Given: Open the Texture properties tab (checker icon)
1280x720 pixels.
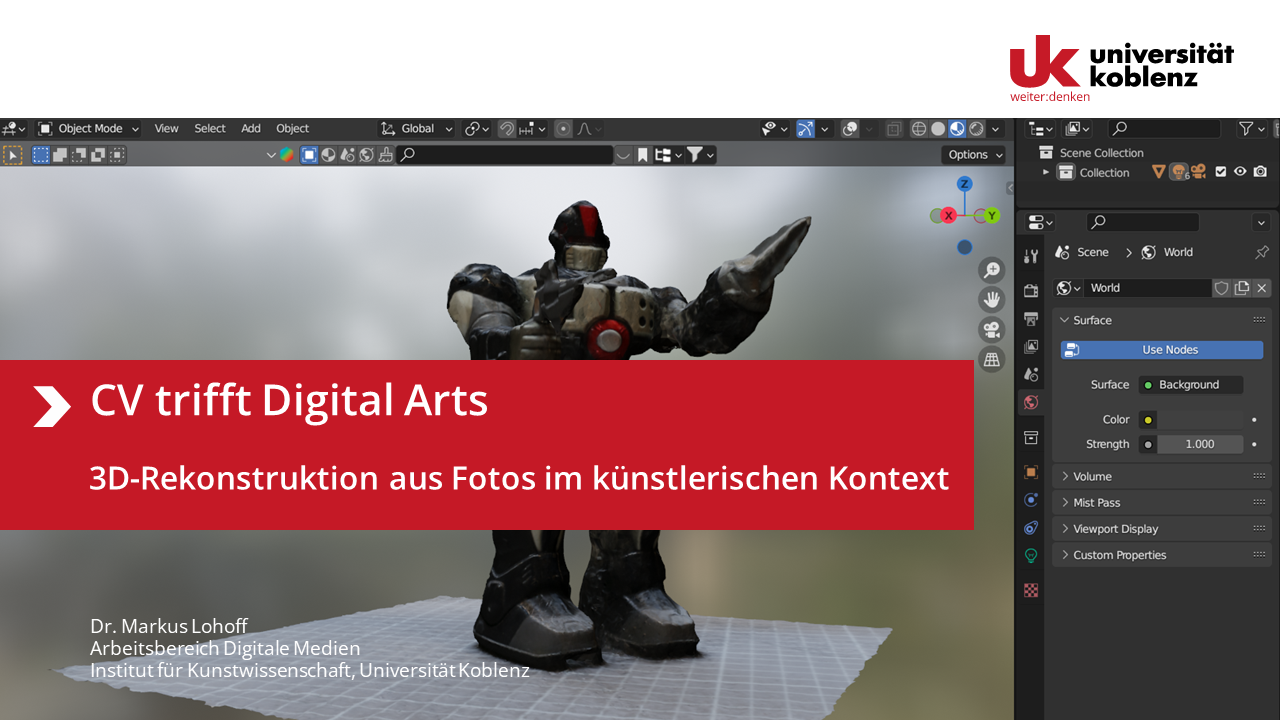Looking at the screenshot, I should [x=1031, y=590].
